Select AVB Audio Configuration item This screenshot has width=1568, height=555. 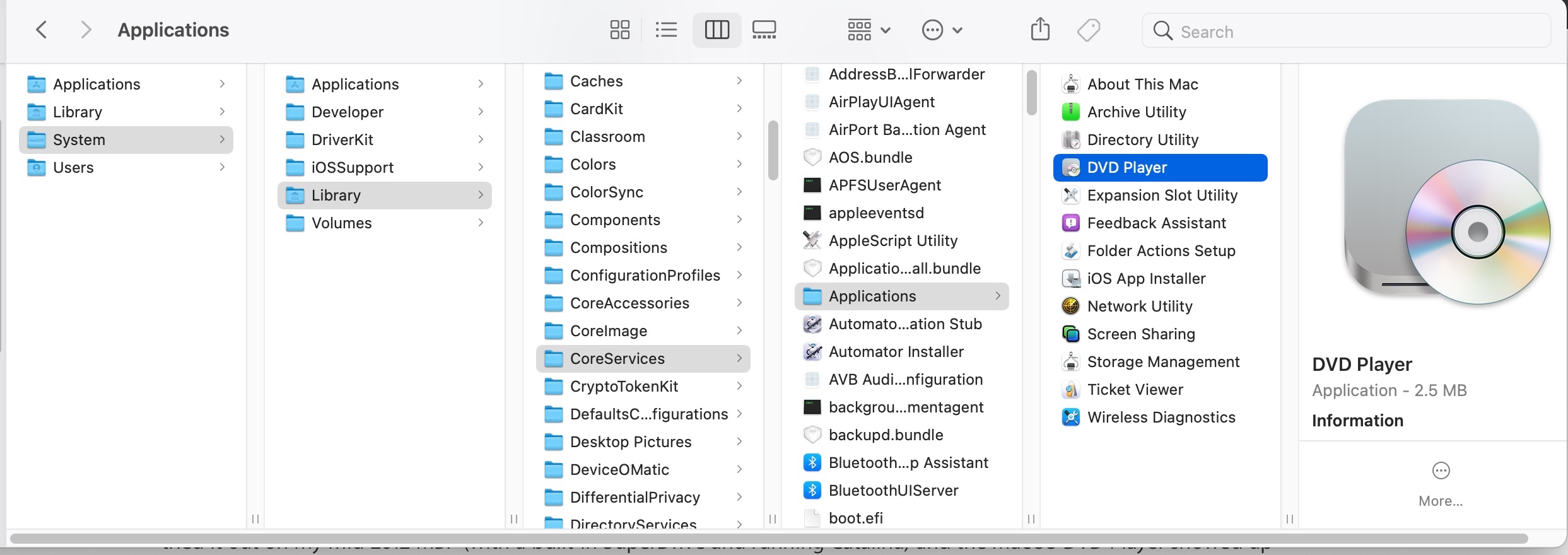point(902,380)
